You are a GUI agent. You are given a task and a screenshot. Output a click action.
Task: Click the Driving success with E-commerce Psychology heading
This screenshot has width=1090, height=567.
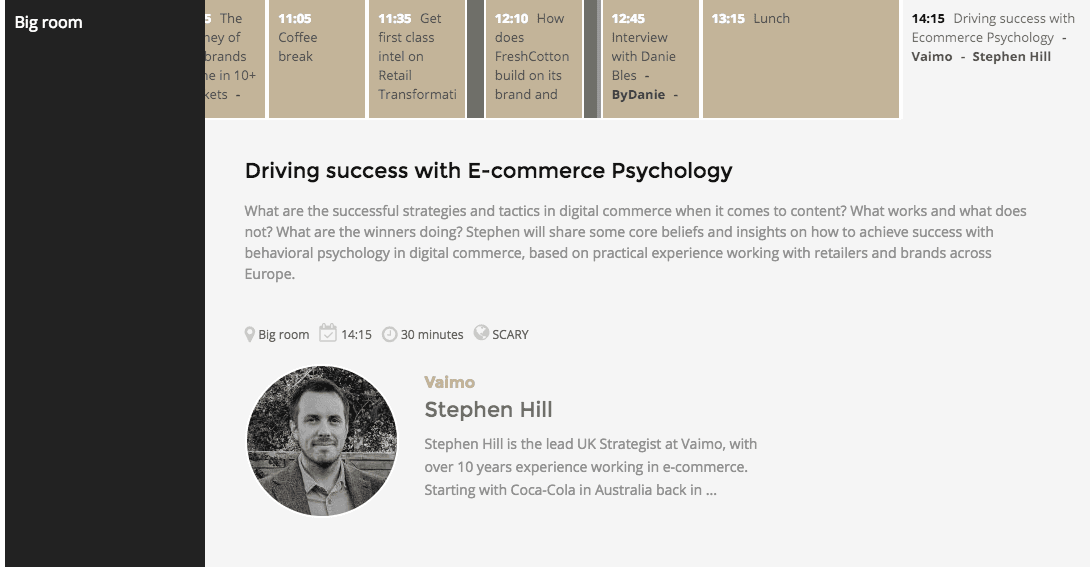click(x=488, y=171)
